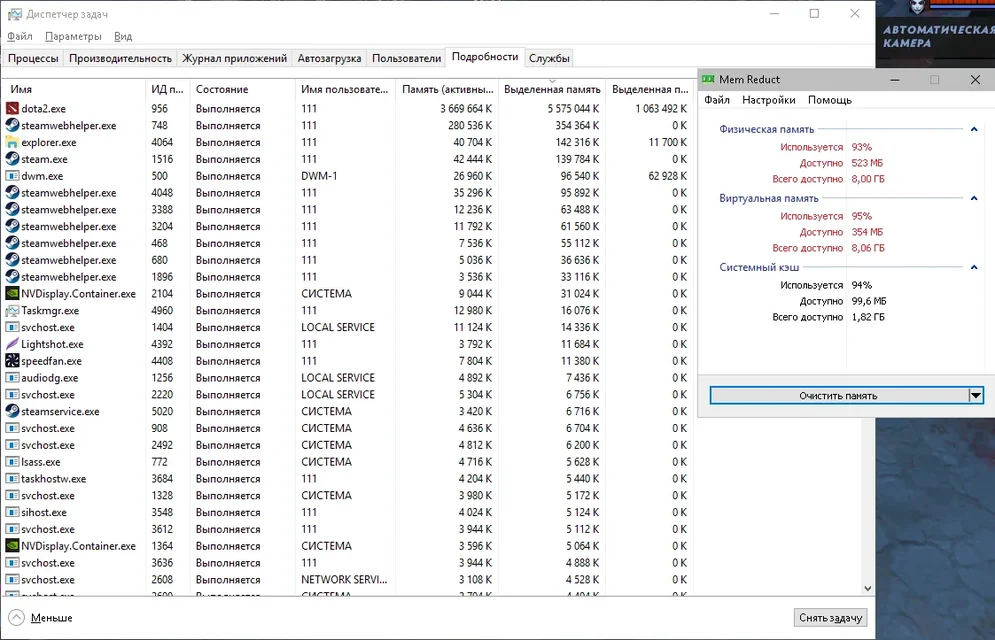Switch to the Производительность tab
The width and height of the screenshot is (995, 640).
[x=121, y=58]
